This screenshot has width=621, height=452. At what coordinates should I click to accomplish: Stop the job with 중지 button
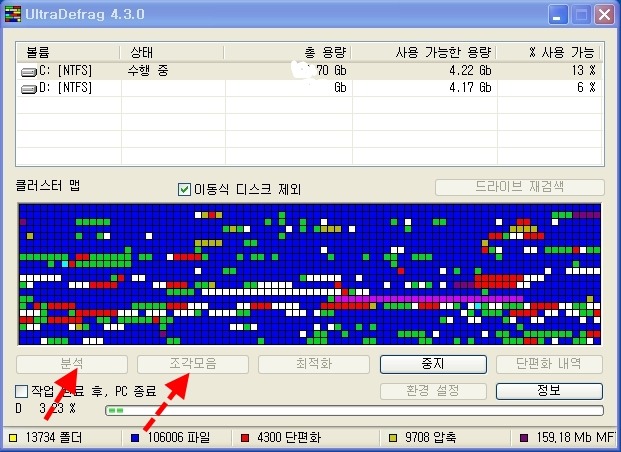(433, 364)
